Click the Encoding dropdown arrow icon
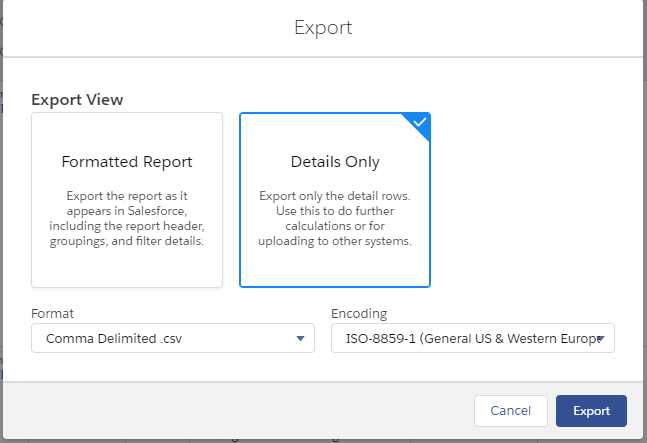 pos(600,339)
